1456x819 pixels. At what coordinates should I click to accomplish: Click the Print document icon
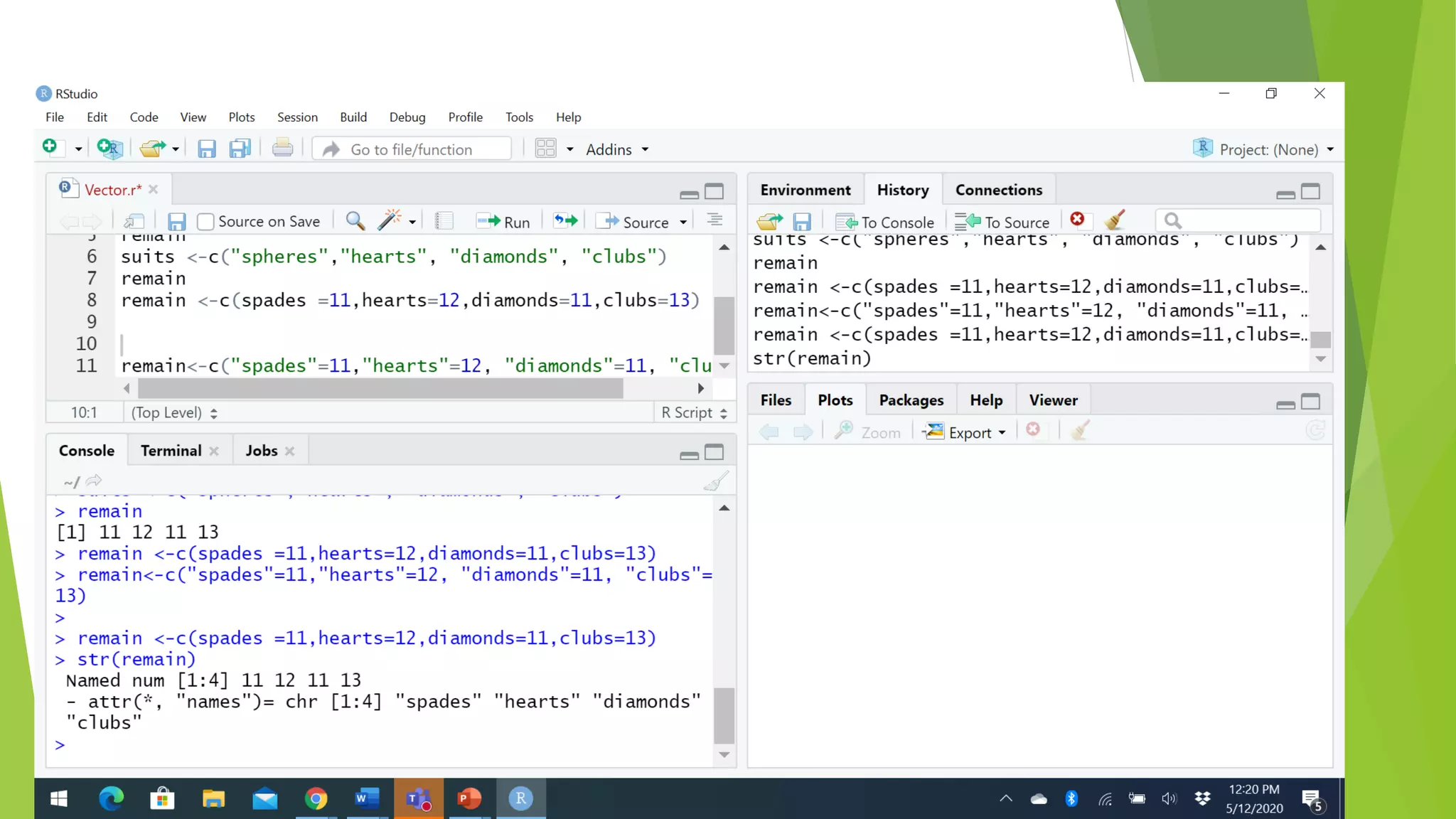(282, 148)
